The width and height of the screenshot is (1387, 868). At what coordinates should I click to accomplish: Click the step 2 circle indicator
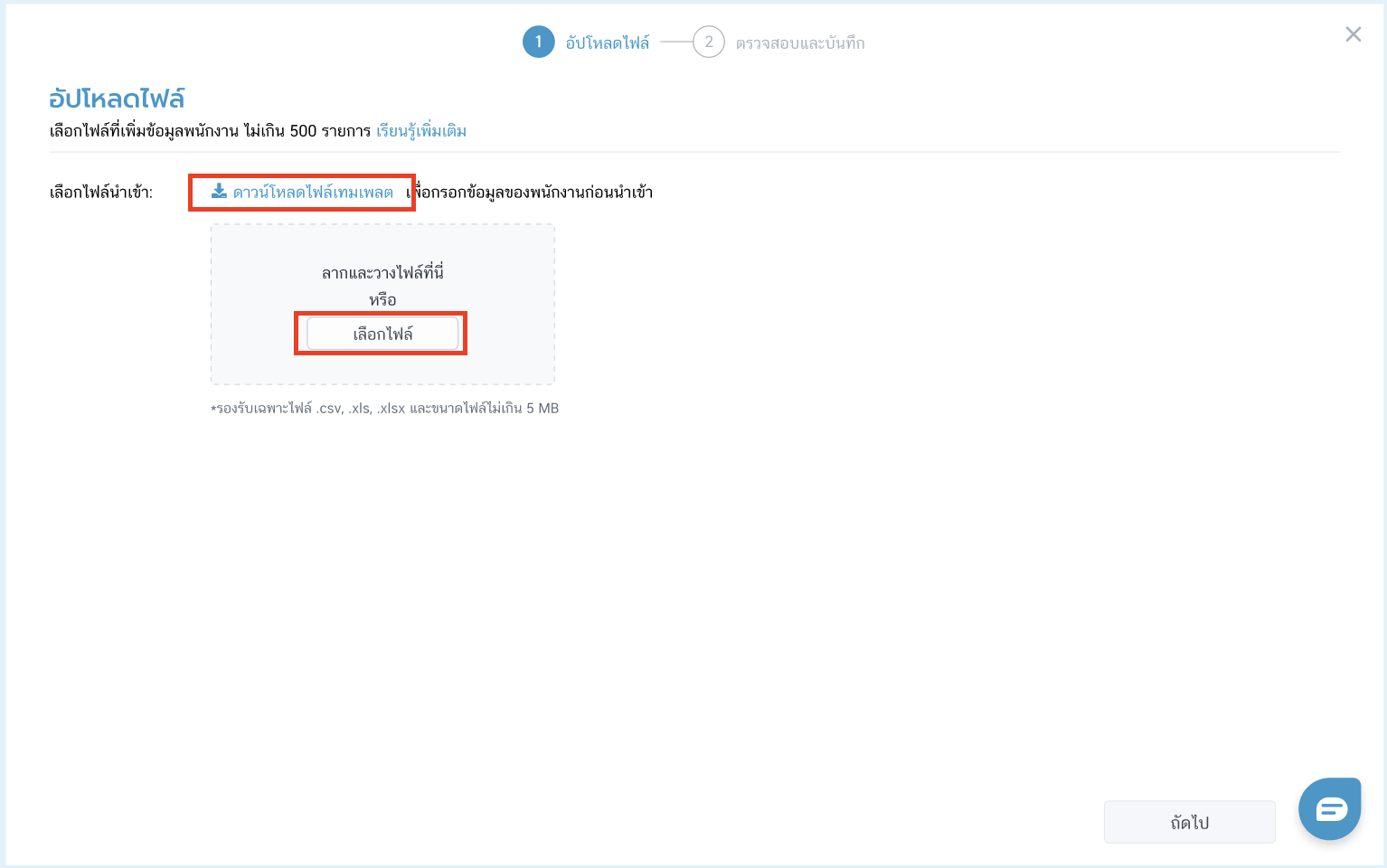point(708,42)
